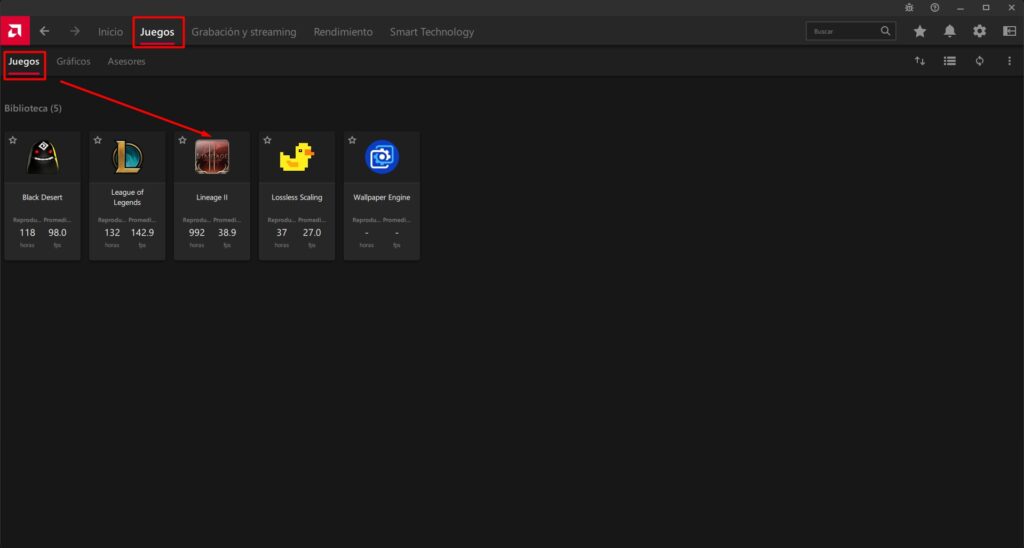Screen dimensions: 1024x548
Task: Click the AMD logo home icon
Action: tap(14, 31)
